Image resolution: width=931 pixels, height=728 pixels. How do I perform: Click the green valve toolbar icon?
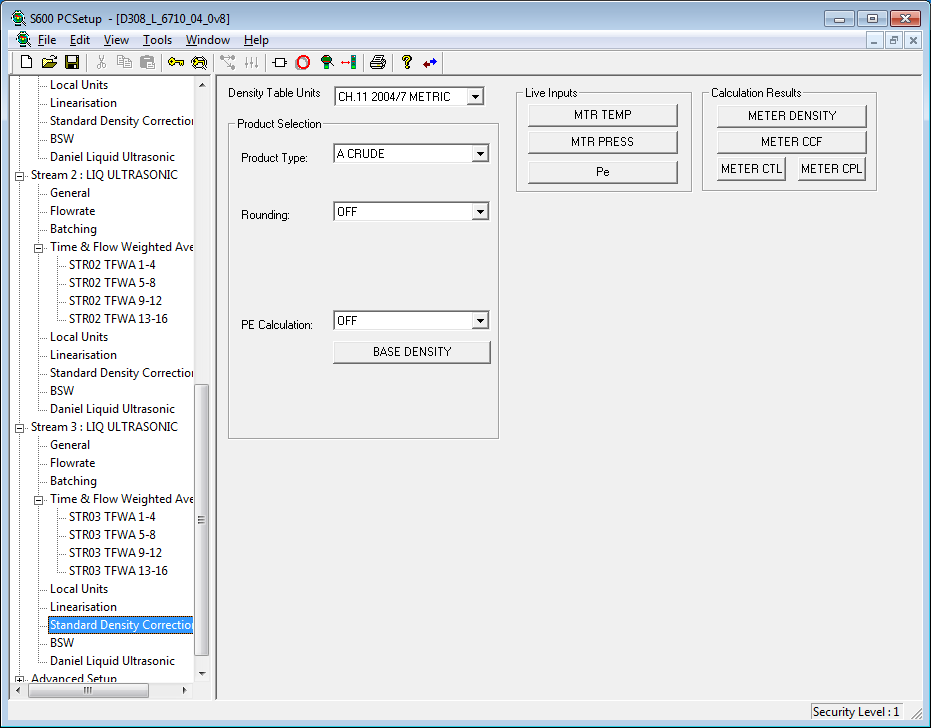(327, 62)
